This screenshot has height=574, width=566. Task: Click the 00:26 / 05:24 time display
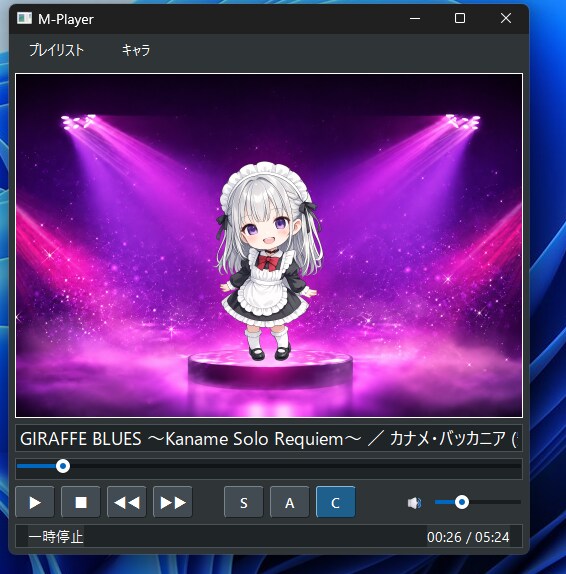coord(468,537)
